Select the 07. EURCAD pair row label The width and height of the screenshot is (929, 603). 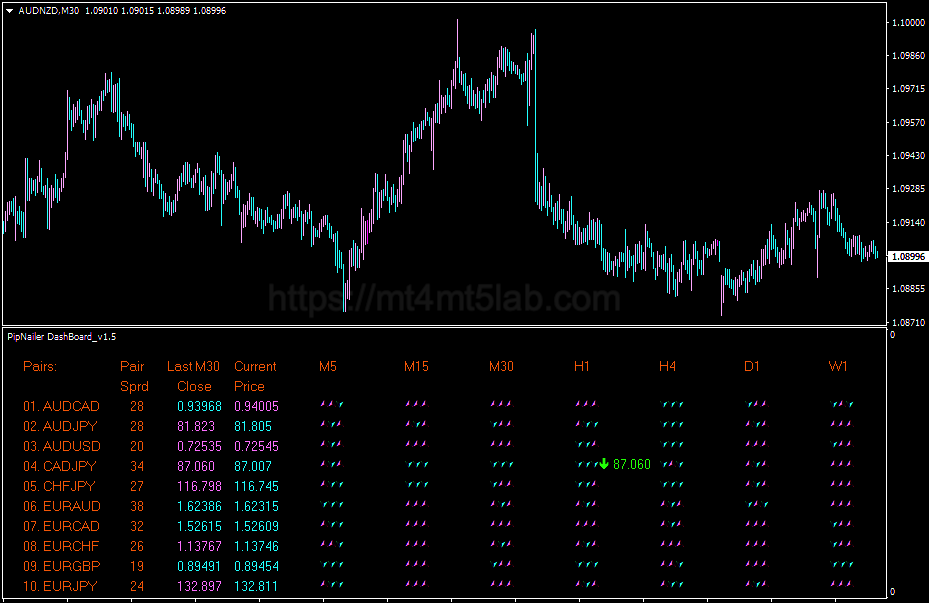coord(61,526)
